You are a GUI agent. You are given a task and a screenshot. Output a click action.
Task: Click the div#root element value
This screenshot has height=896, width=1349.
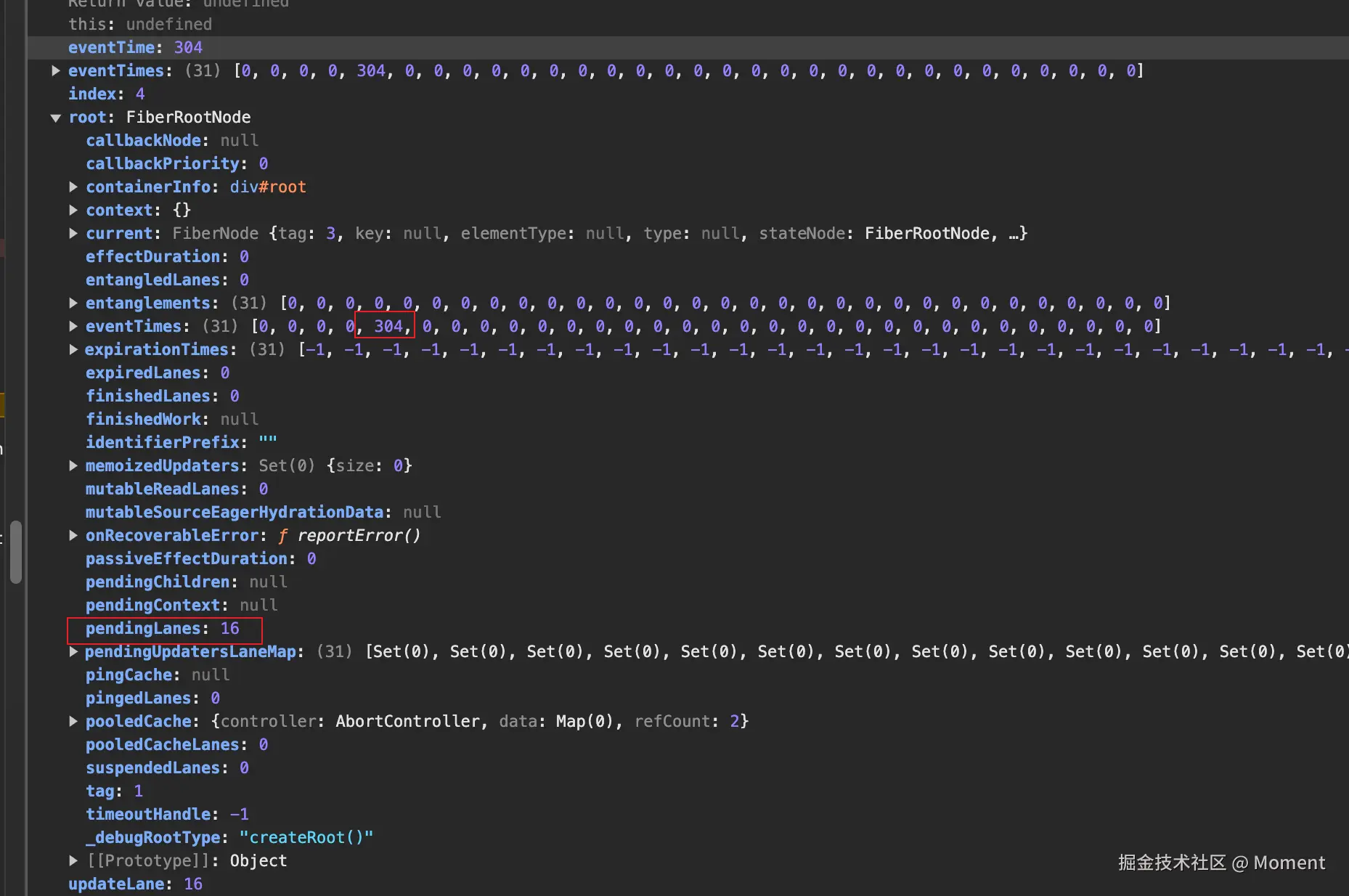point(268,187)
